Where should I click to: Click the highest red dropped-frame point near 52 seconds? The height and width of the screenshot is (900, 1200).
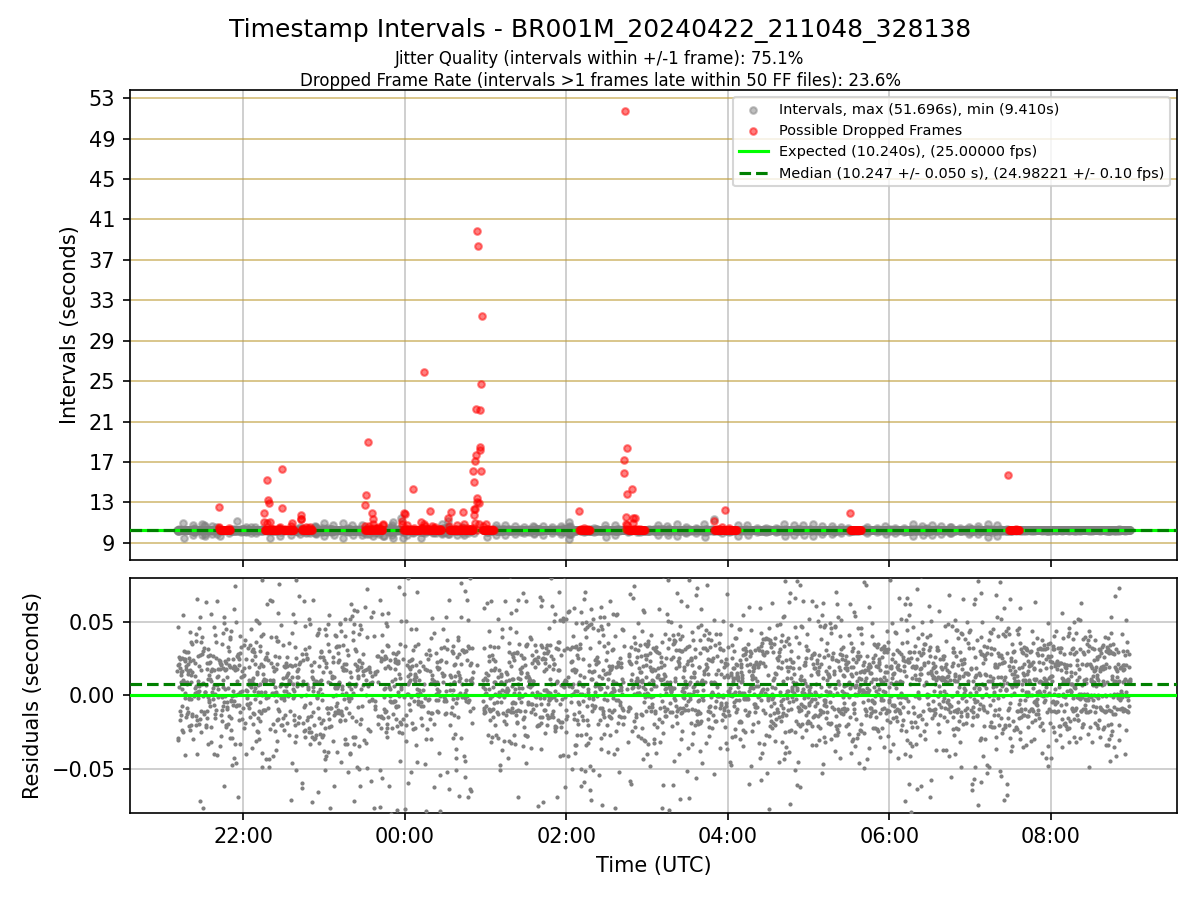pos(625,111)
